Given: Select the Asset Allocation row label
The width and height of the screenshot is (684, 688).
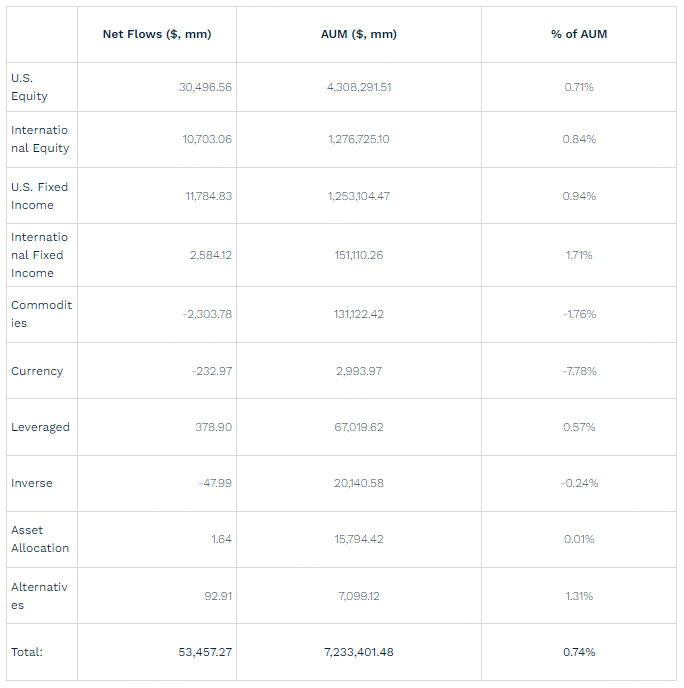Looking at the screenshot, I should tap(40, 539).
